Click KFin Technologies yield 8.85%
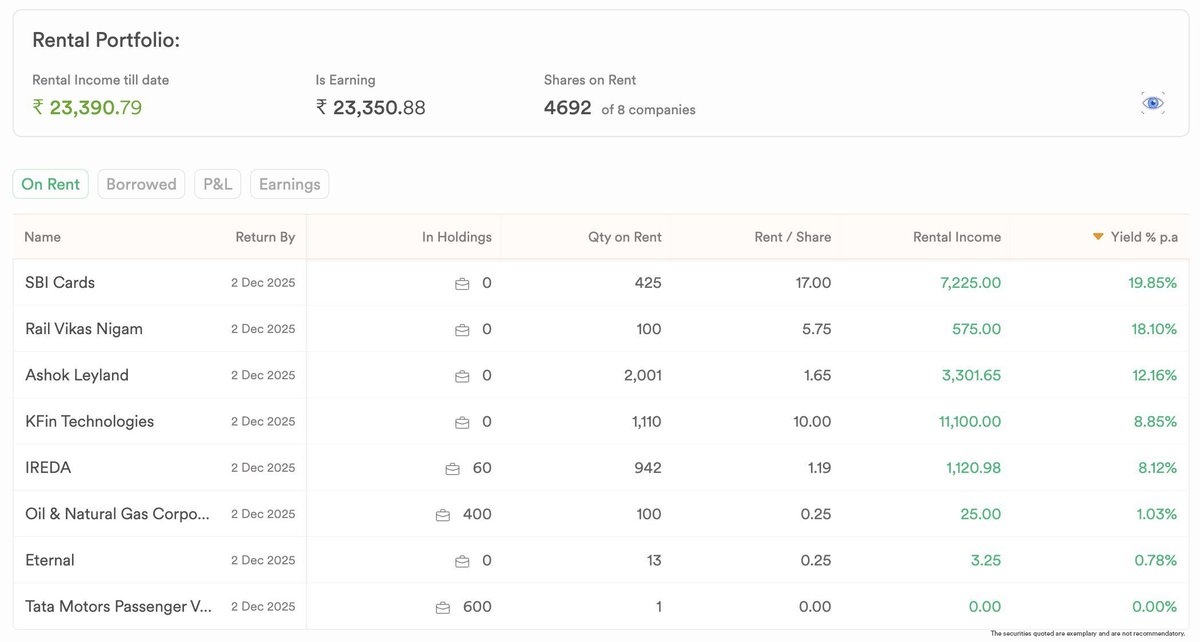This screenshot has height=642, width=1200. pyautogui.click(x=1155, y=421)
